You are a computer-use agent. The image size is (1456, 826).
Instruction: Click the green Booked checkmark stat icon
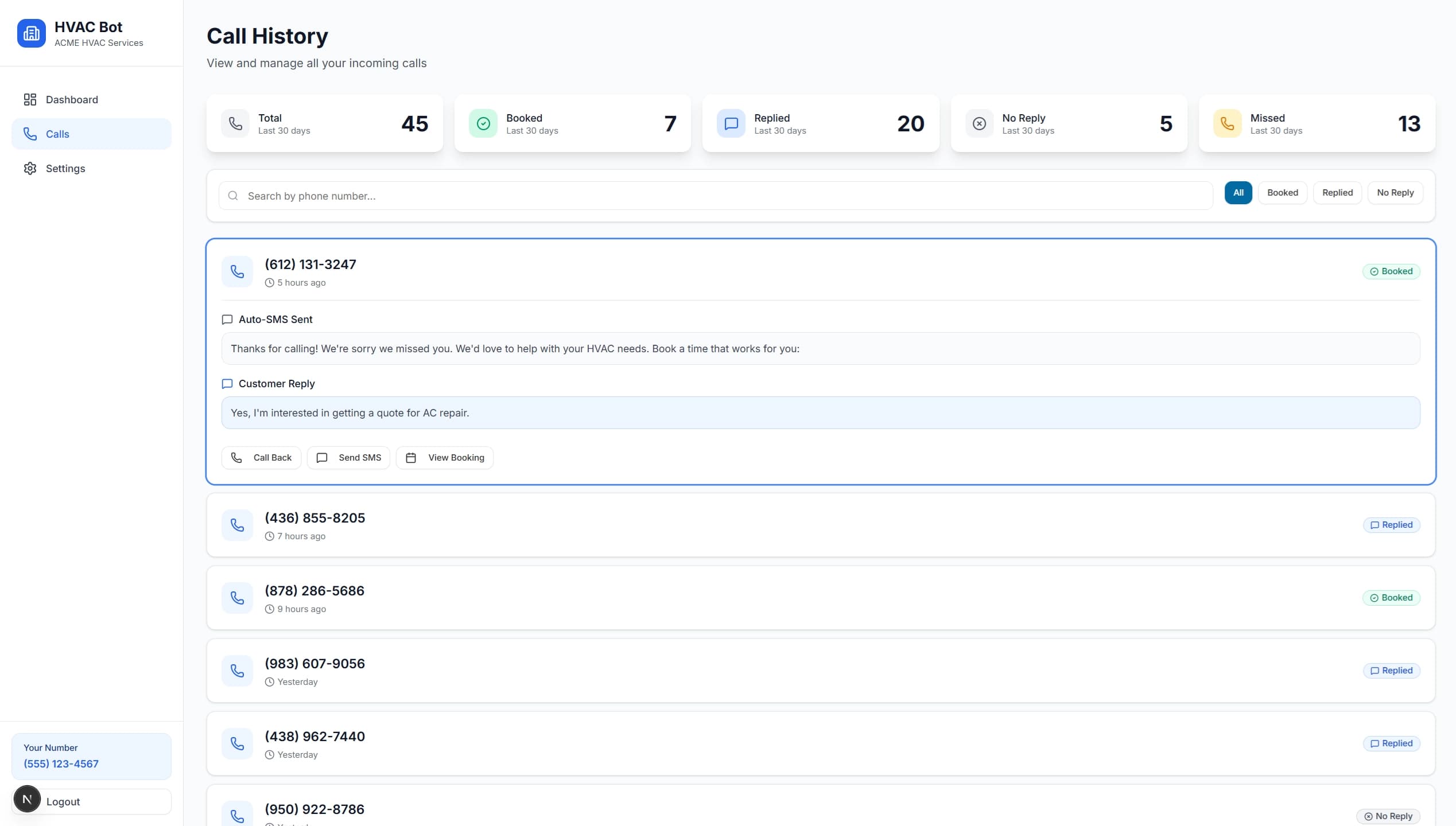coord(483,123)
